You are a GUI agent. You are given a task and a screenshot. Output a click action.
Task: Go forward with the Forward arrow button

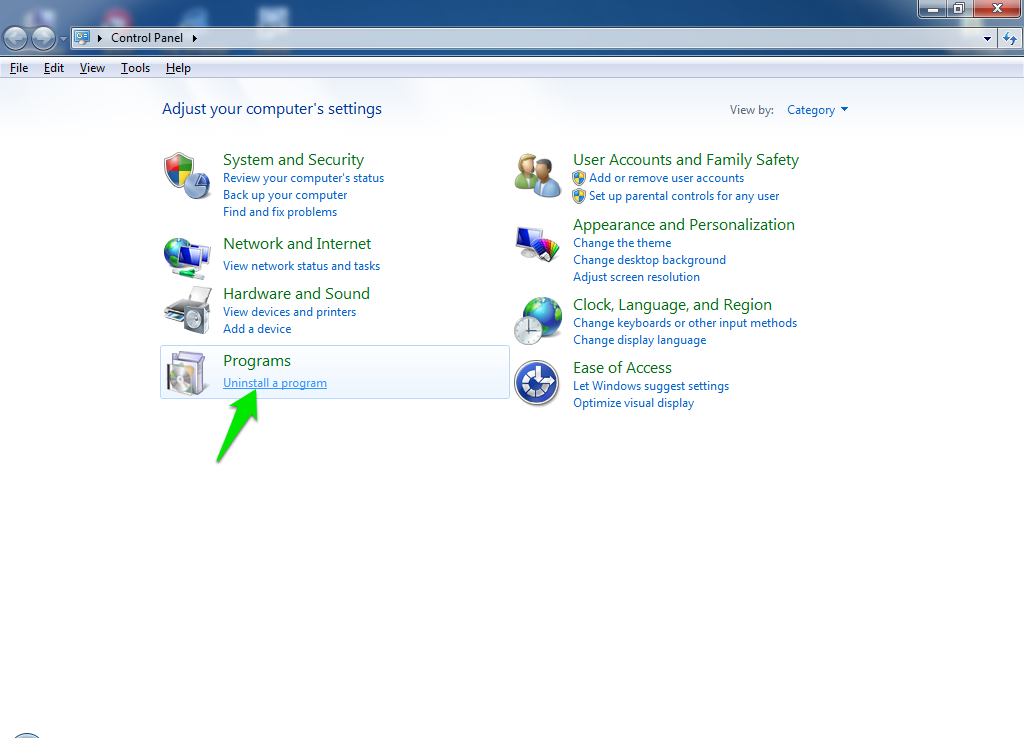click(x=44, y=39)
